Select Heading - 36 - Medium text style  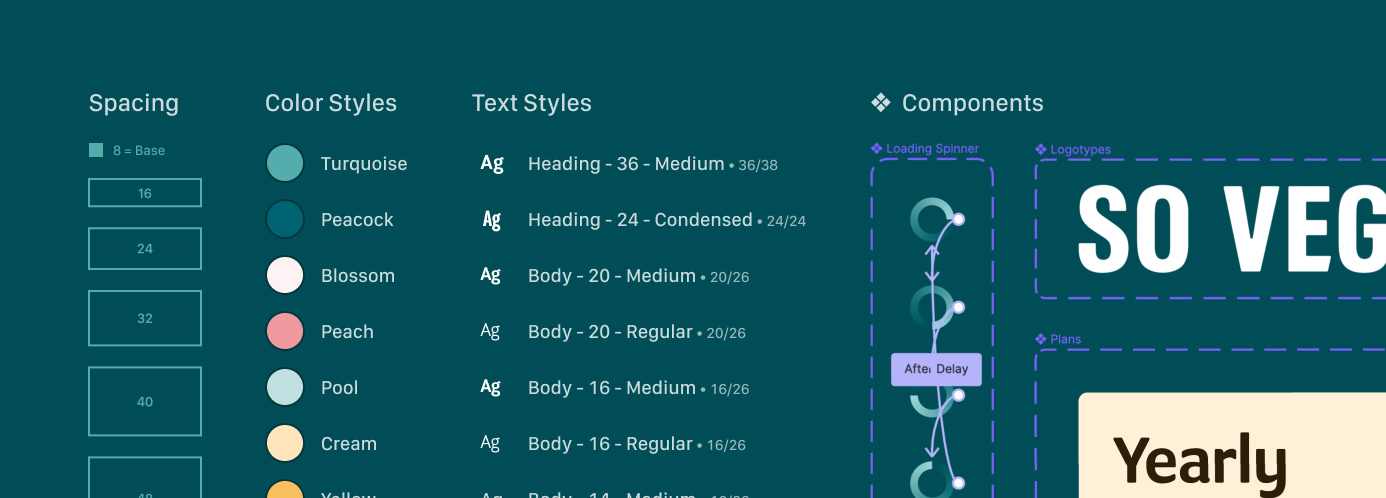[x=626, y=164]
